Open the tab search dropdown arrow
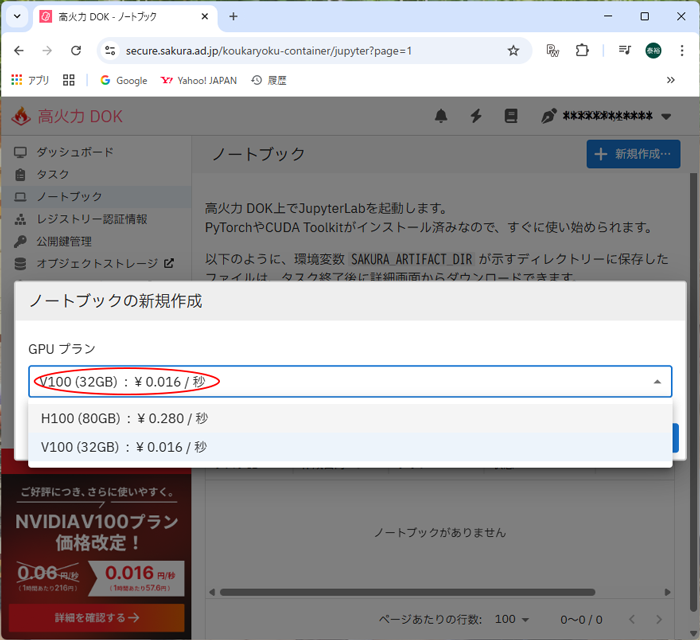The image size is (700, 640). [17, 17]
